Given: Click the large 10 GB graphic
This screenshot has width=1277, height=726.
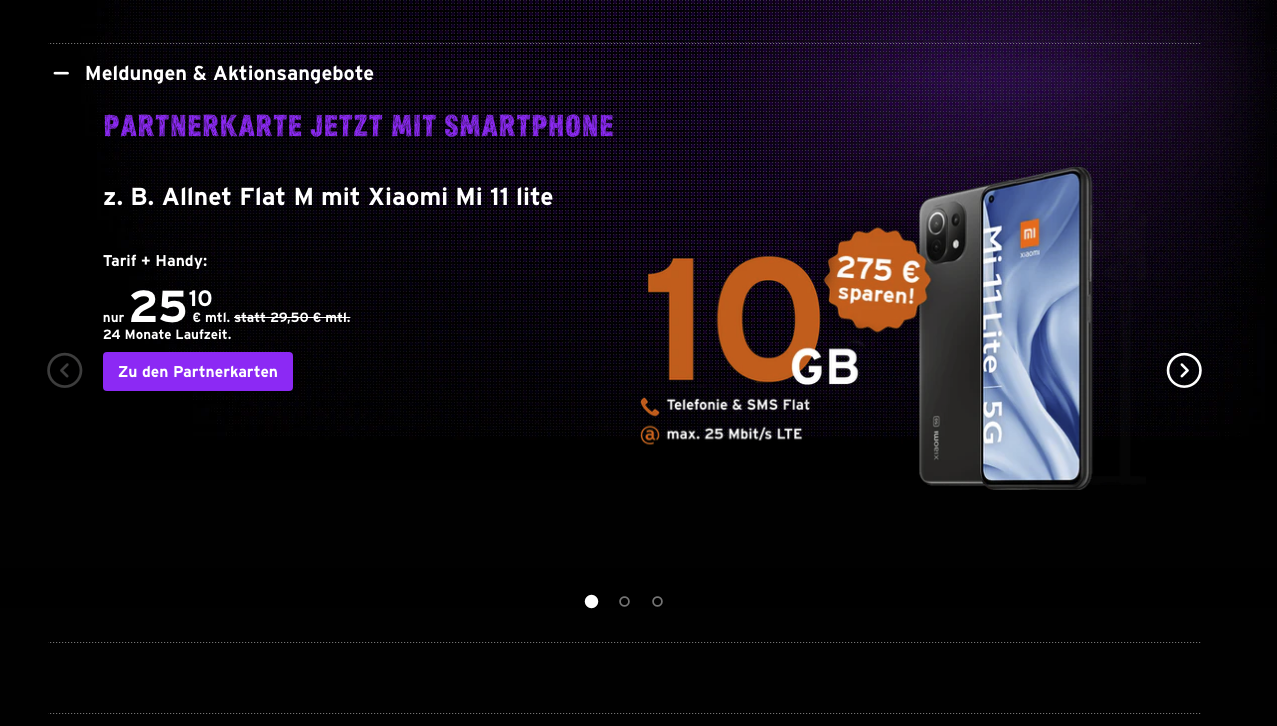Looking at the screenshot, I should click(752, 320).
